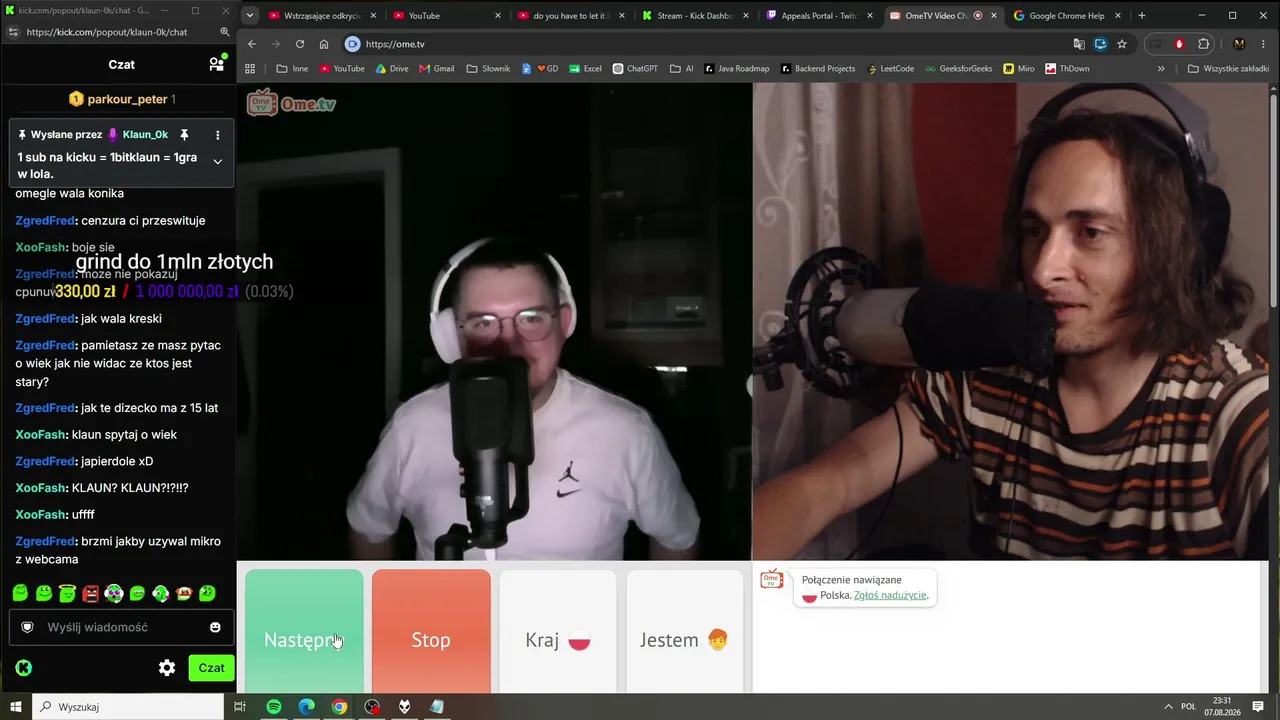Click the Wyślij wiadomość message field

[121, 627]
